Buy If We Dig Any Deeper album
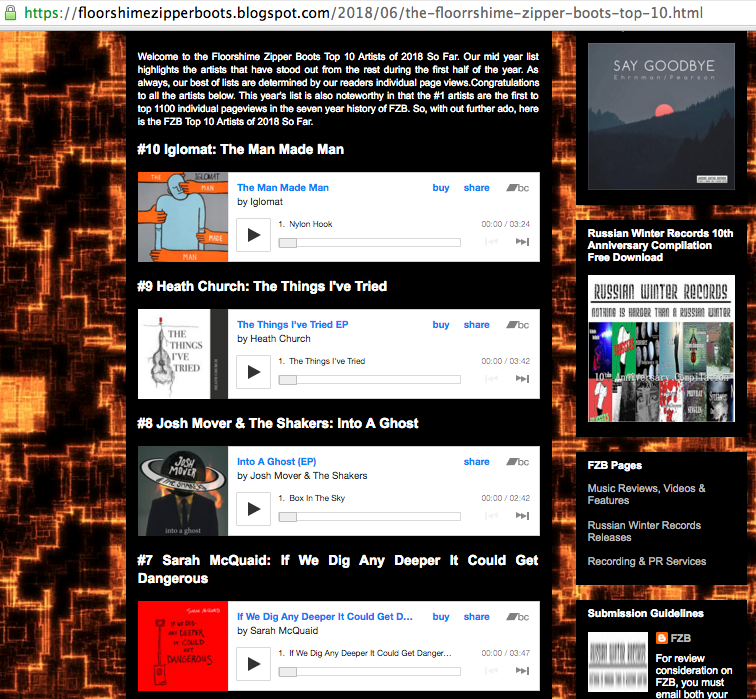Image resolution: width=756 pixels, height=699 pixels. click(x=441, y=617)
